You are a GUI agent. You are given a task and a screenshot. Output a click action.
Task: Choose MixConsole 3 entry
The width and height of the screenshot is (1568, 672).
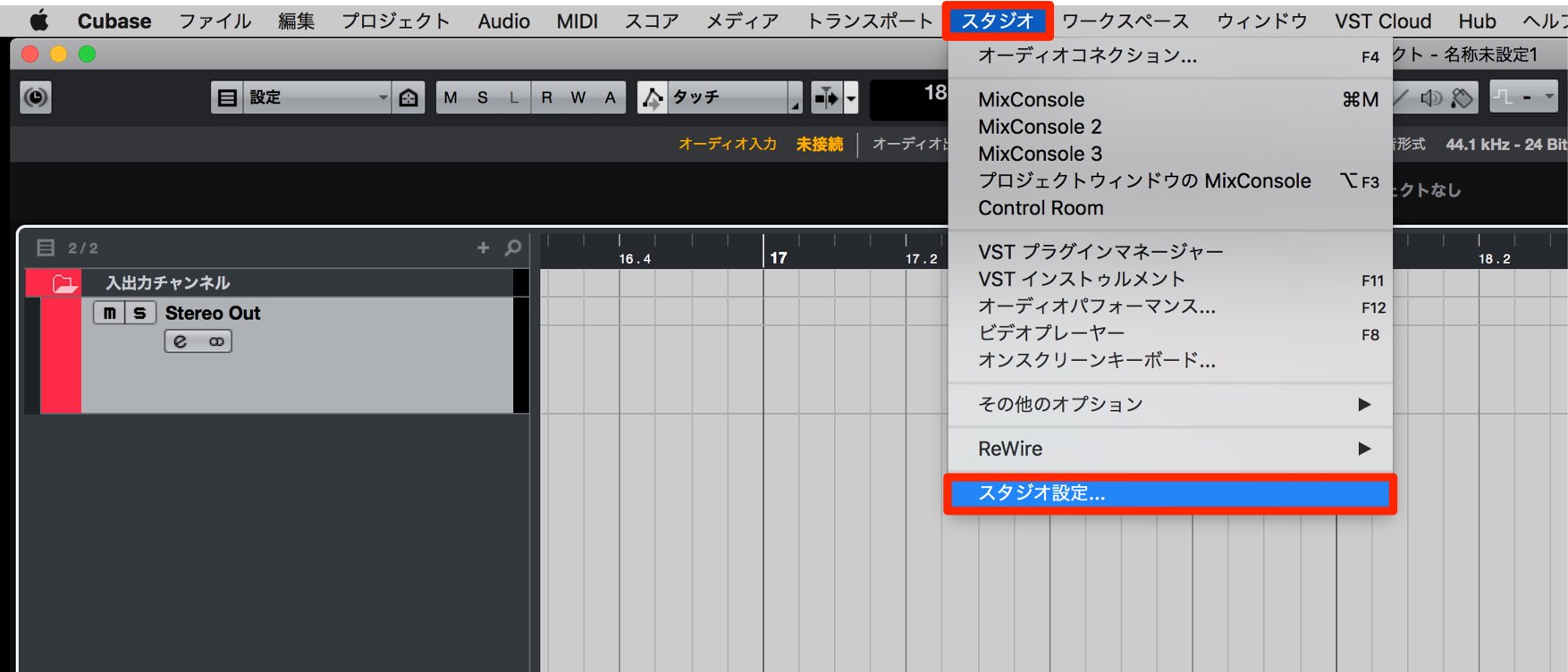[1170, 153]
